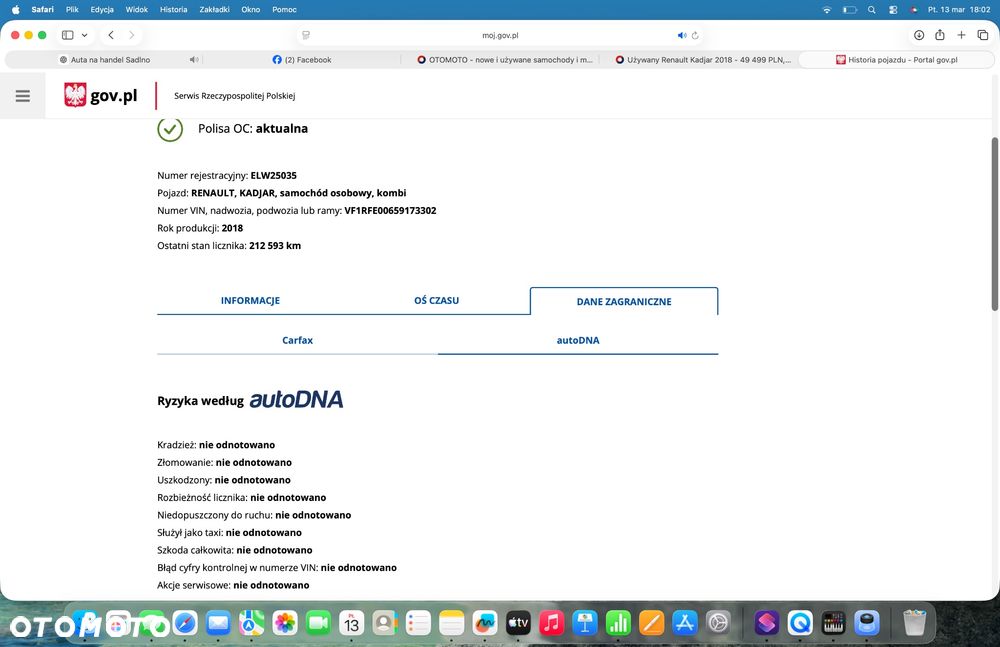This screenshot has height=647, width=1000.
Task: Open FaceTime from the Dock
Action: (x=318, y=623)
